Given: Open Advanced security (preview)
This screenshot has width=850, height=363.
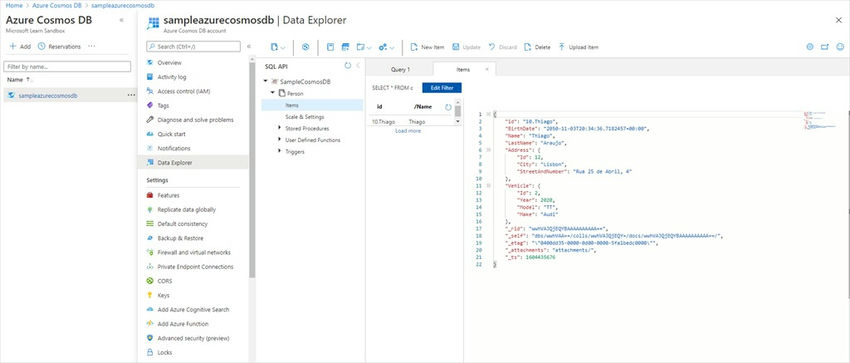Looking at the screenshot, I should (193, 338).
